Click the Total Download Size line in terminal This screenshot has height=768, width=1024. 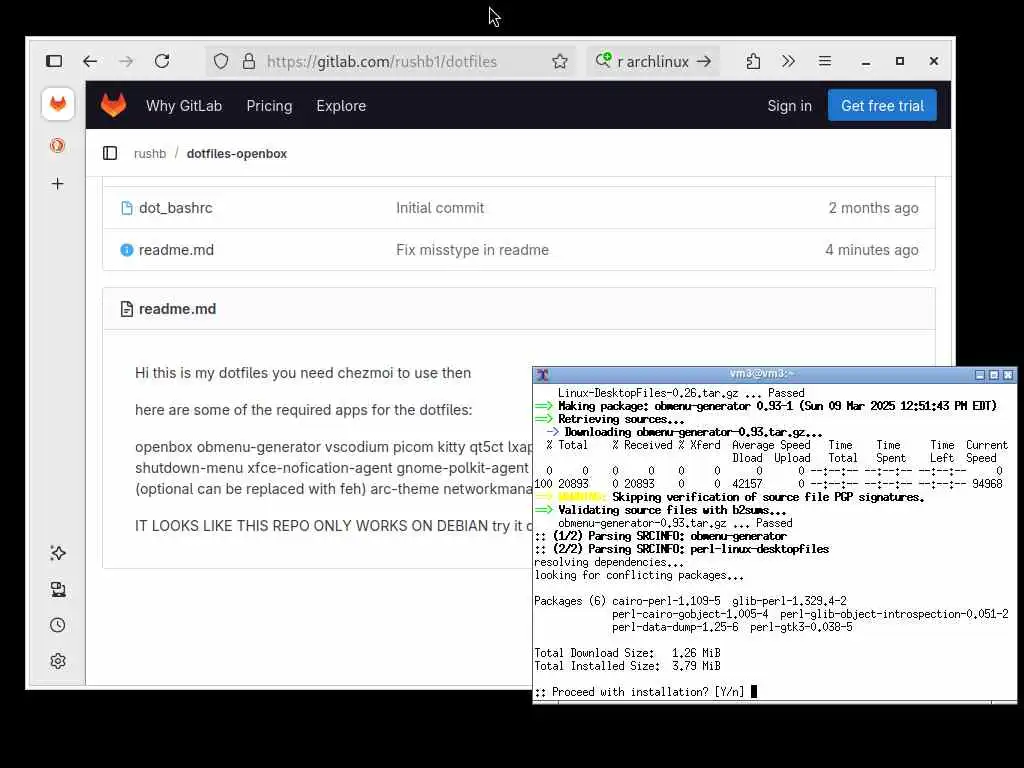pos(628,652)
